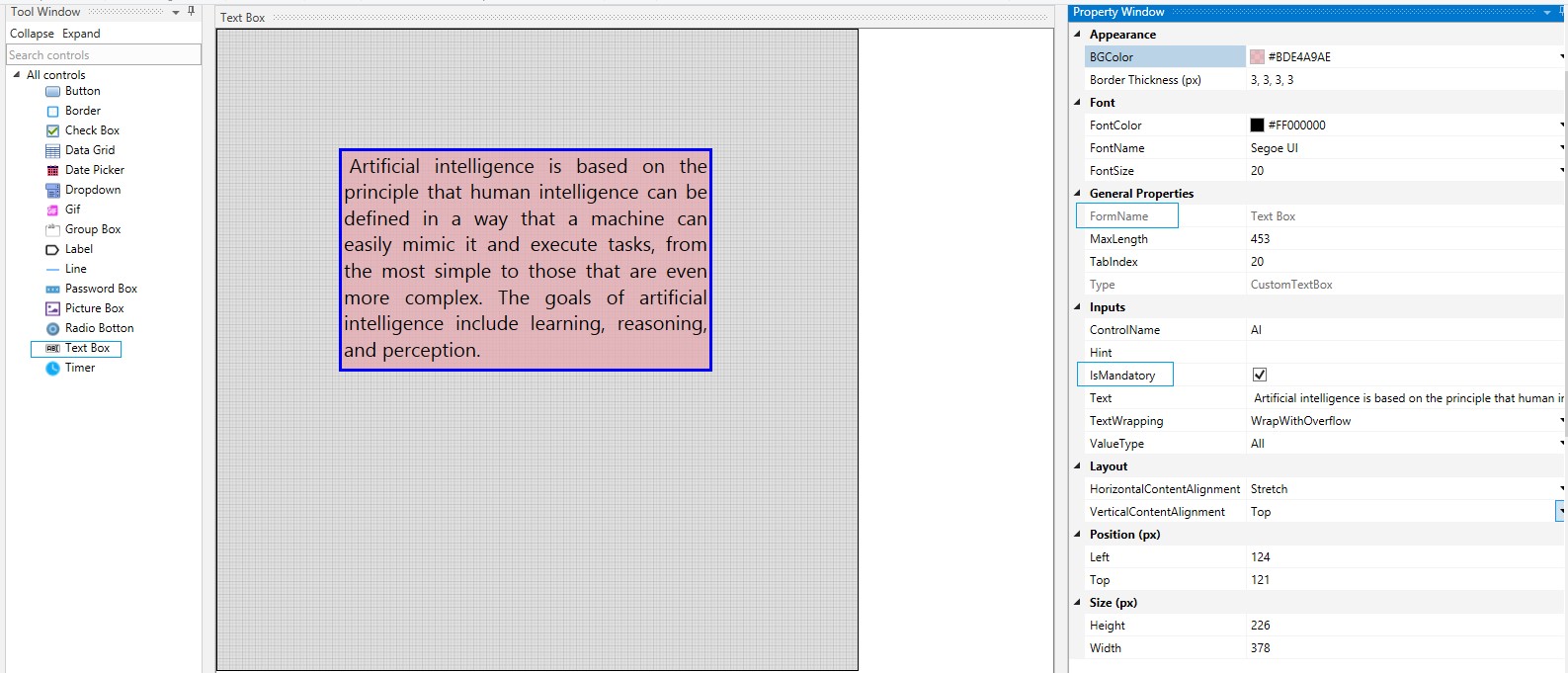Click the Collapse link in Tool Window
Screen dimensions: 1568x673
pyautogui.click(x=32, y=34)
